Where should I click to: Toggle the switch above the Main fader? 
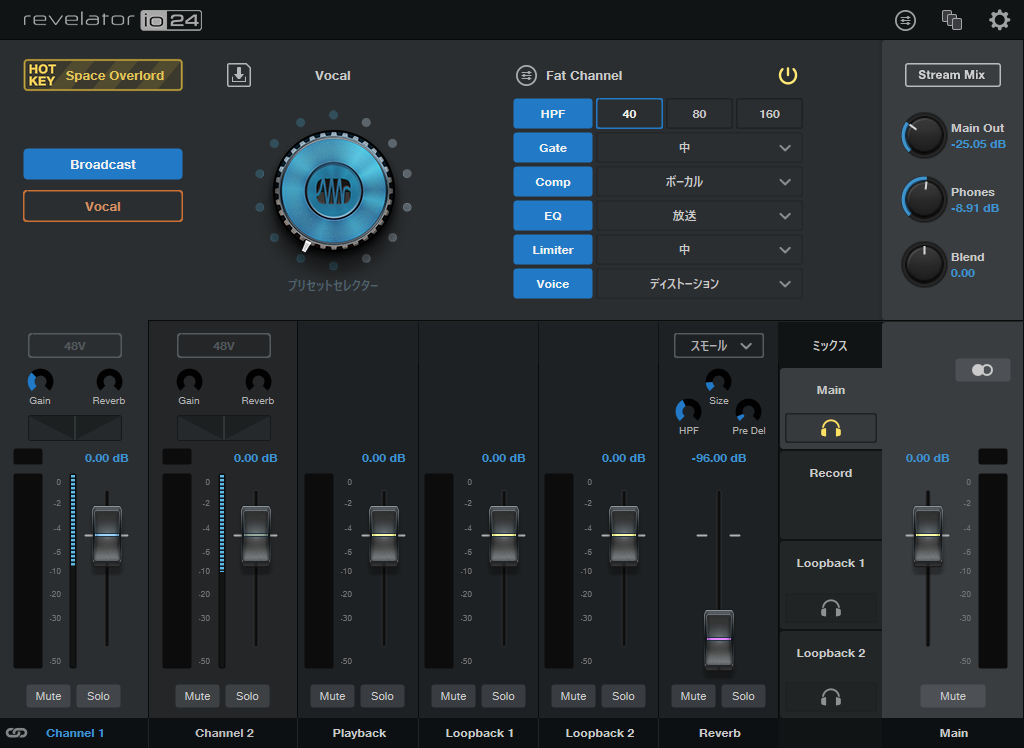point(982,370)
